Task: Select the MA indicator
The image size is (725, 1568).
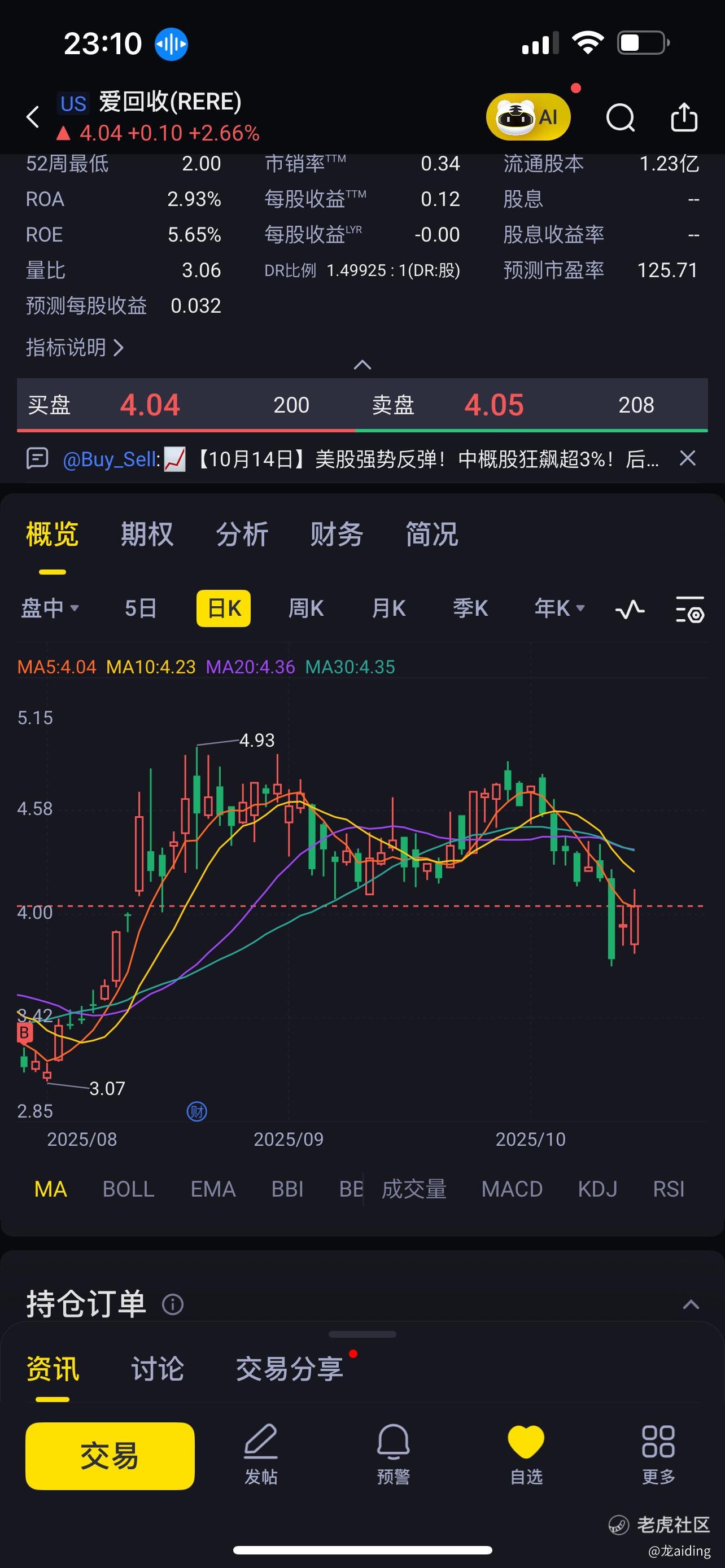Action: point(50,1189)
